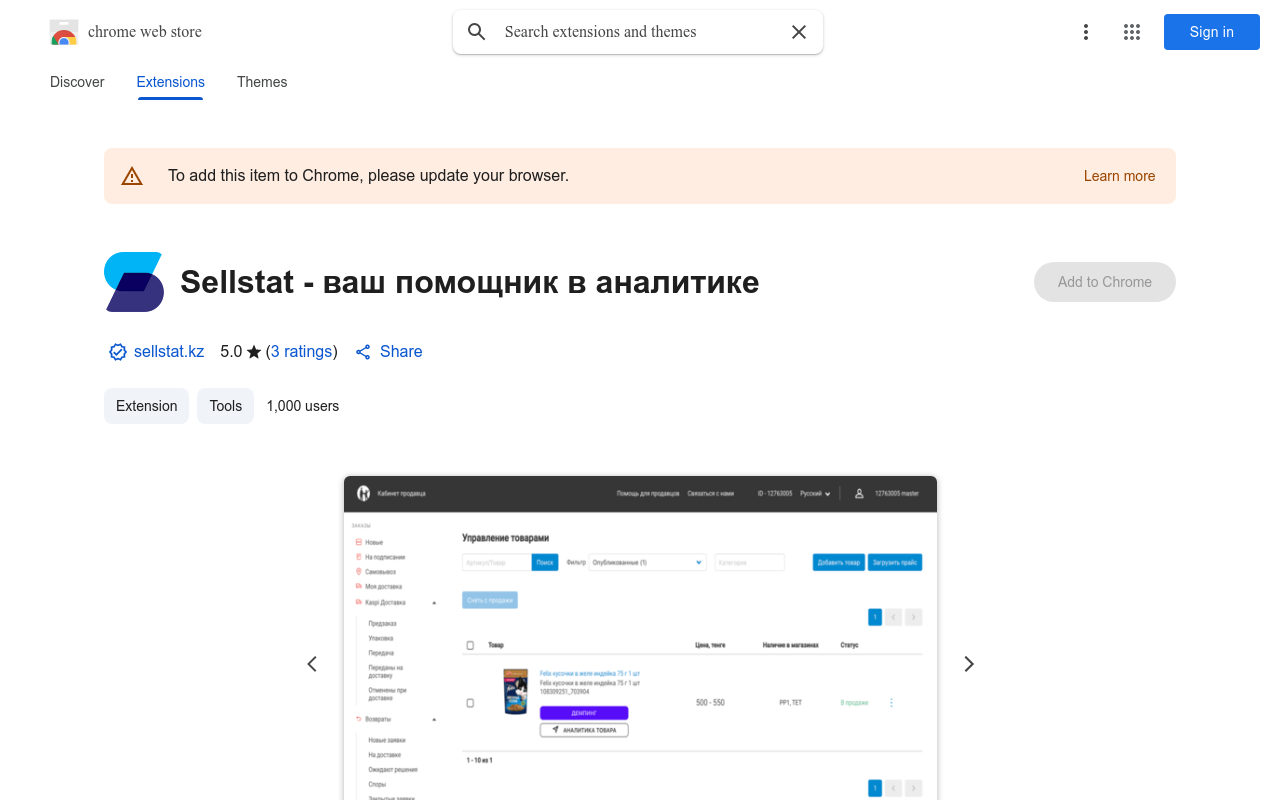This screenshot has height=800, width=1280.
Task: Click the search magnifier icon
Action: tap(477, 32)
